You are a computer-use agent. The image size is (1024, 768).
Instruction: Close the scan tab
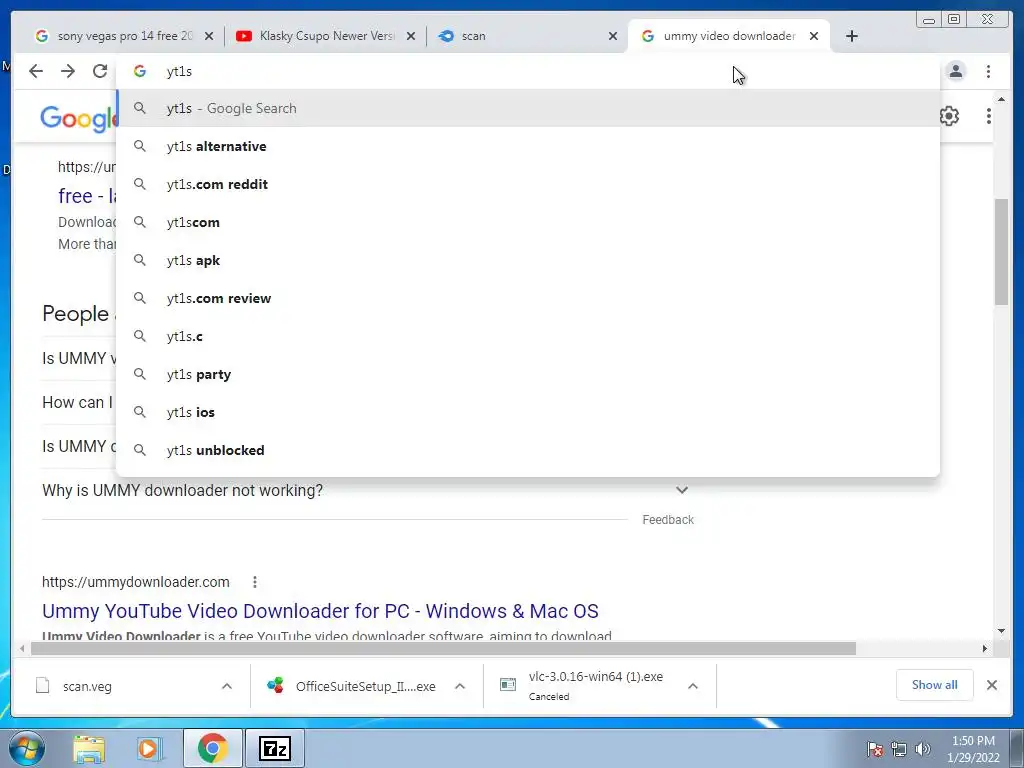click(x=613, y=36)
